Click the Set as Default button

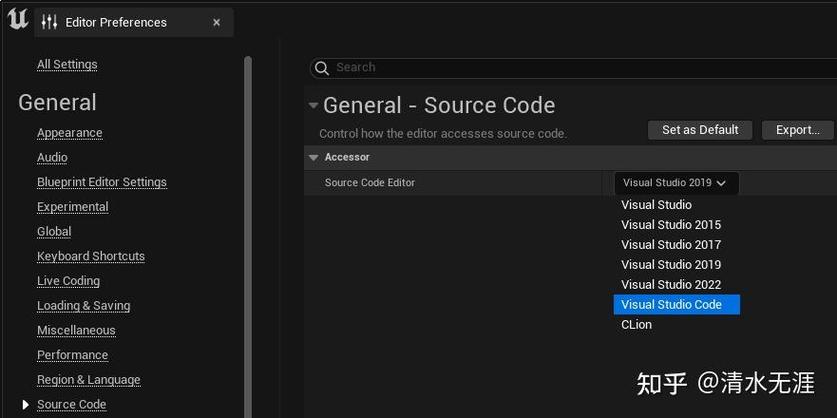tap(700, 130)
